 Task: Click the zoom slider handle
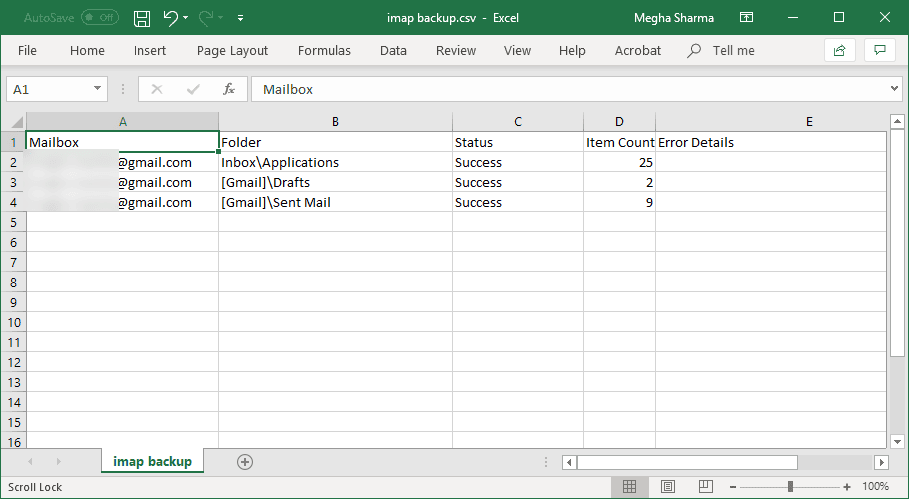click(790, 487)
